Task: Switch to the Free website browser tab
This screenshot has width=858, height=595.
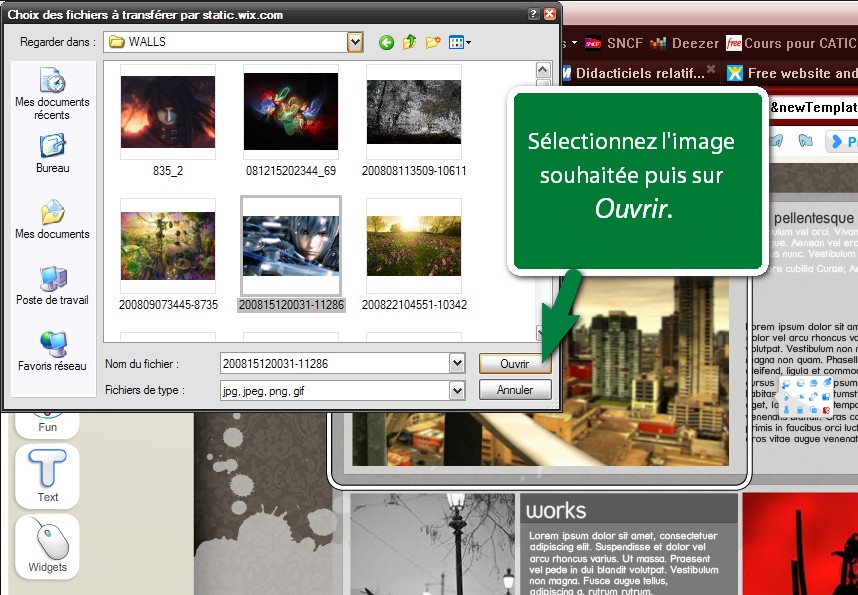Action: [x=791, y=73]
